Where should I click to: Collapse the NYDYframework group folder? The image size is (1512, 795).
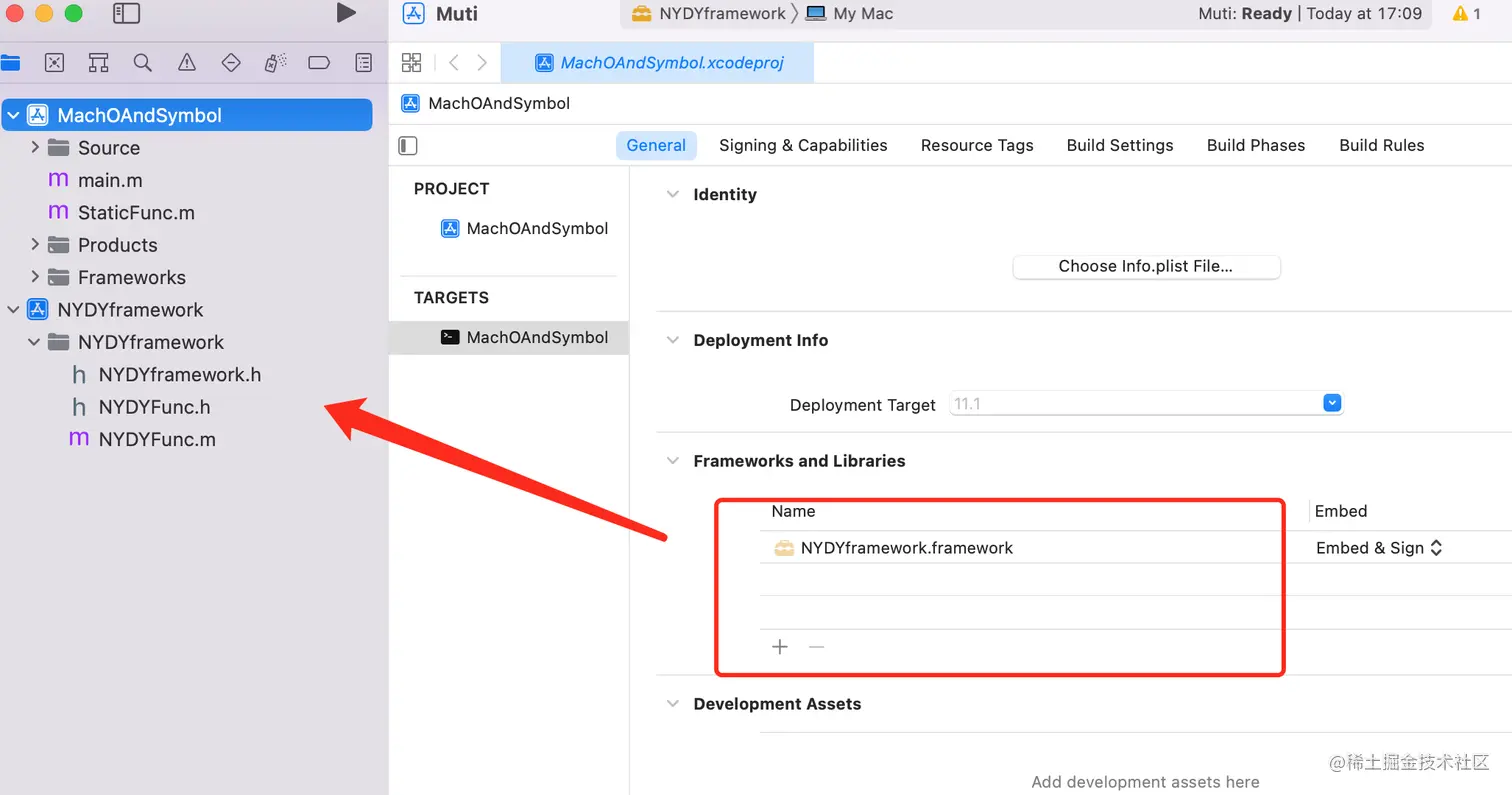coord(35,342)
